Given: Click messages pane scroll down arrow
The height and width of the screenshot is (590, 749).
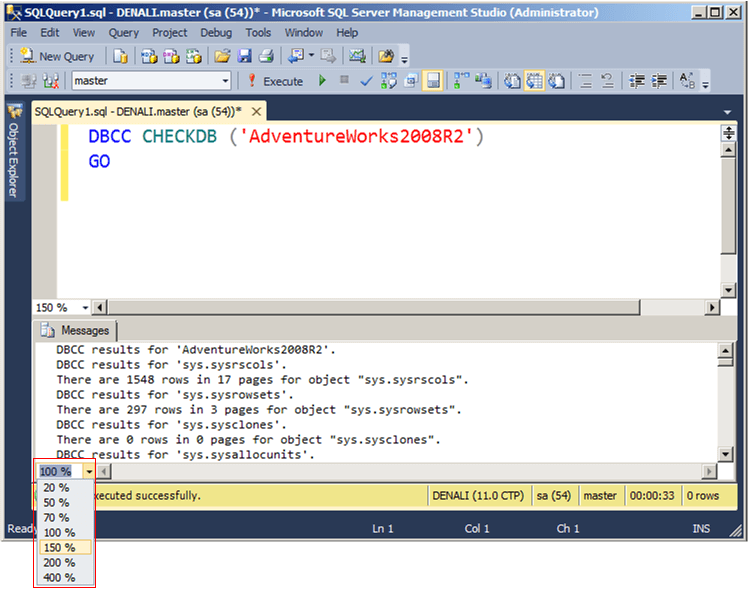Looking at the screenshot, I should tap(726, 454).
